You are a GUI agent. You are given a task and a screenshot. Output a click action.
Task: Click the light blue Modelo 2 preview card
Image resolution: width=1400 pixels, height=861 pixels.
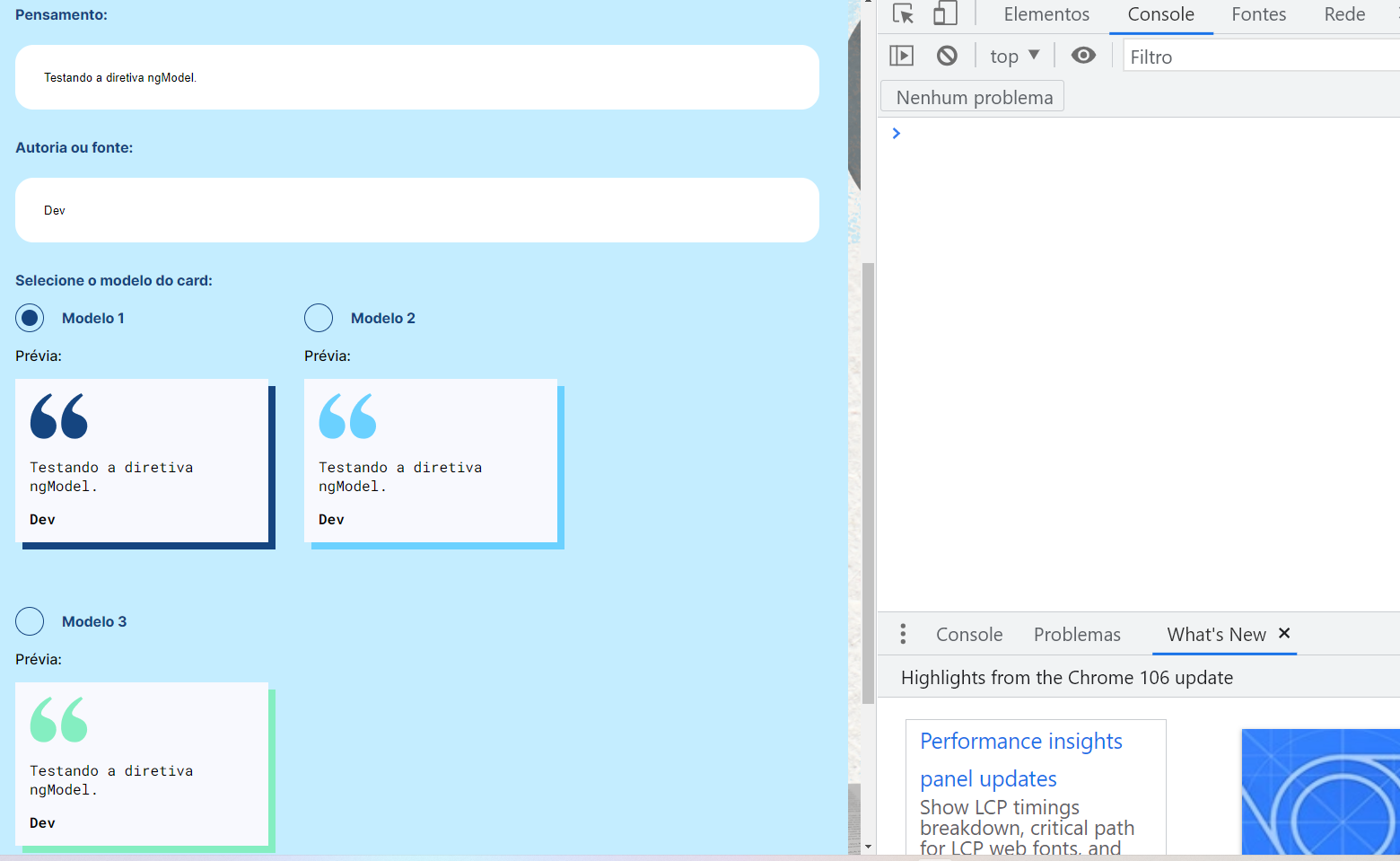(x=433, y=463)
